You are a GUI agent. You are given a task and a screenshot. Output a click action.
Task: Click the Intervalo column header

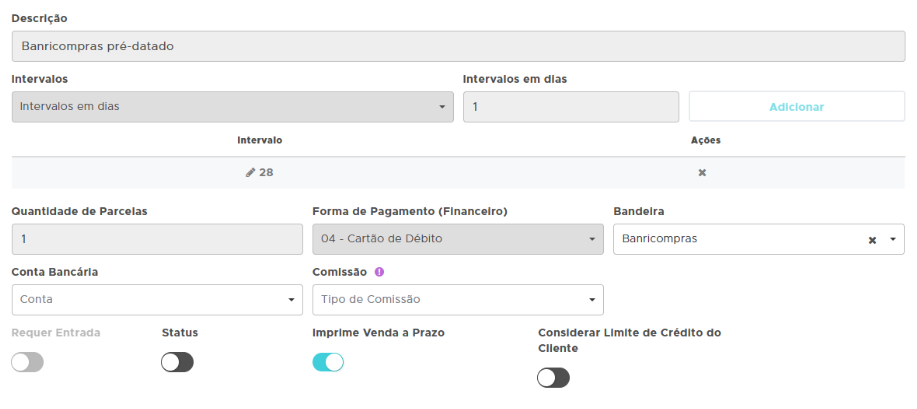click(x=260, y=140)
